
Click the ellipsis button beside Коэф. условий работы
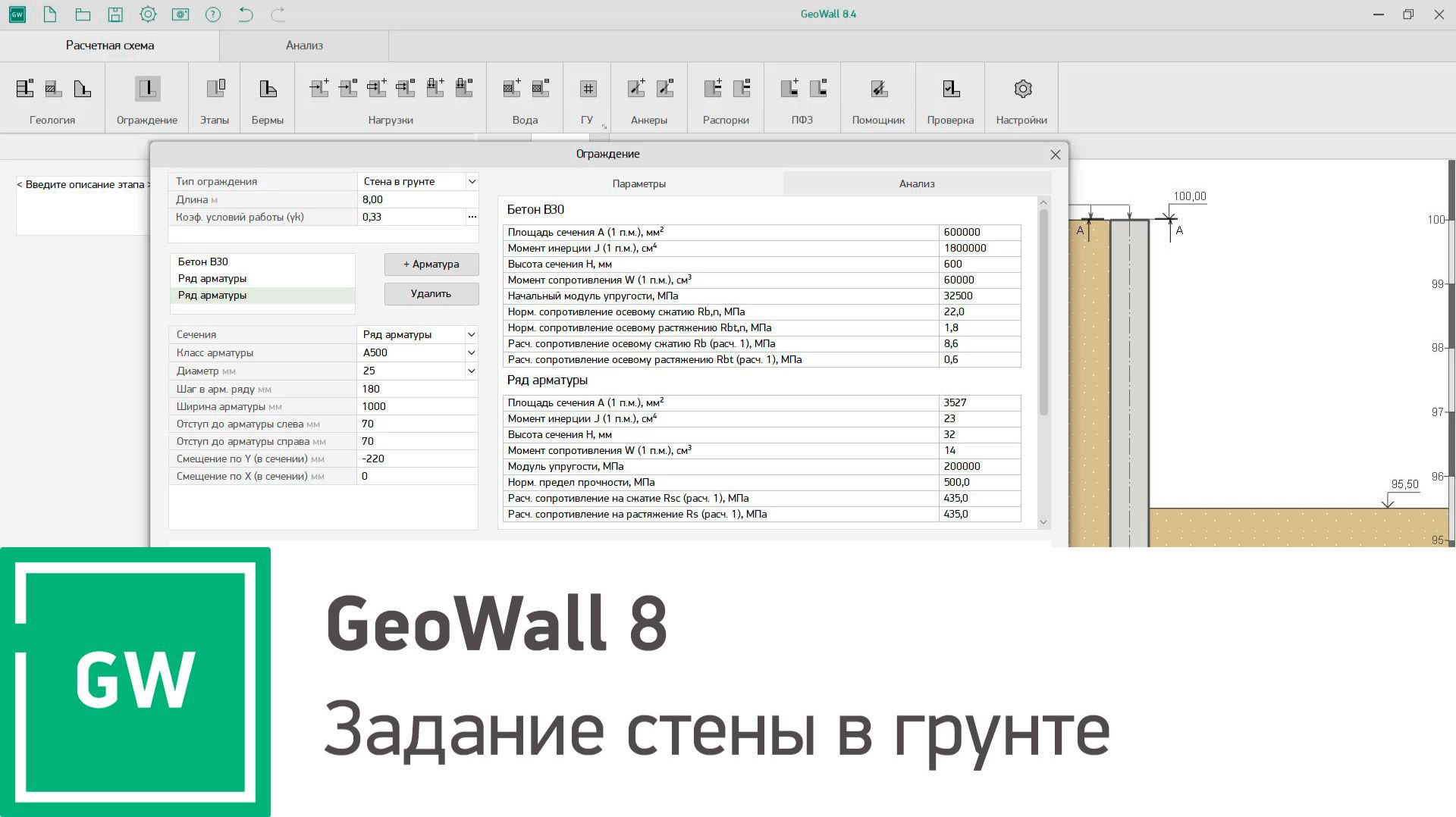tap(472, 218)
